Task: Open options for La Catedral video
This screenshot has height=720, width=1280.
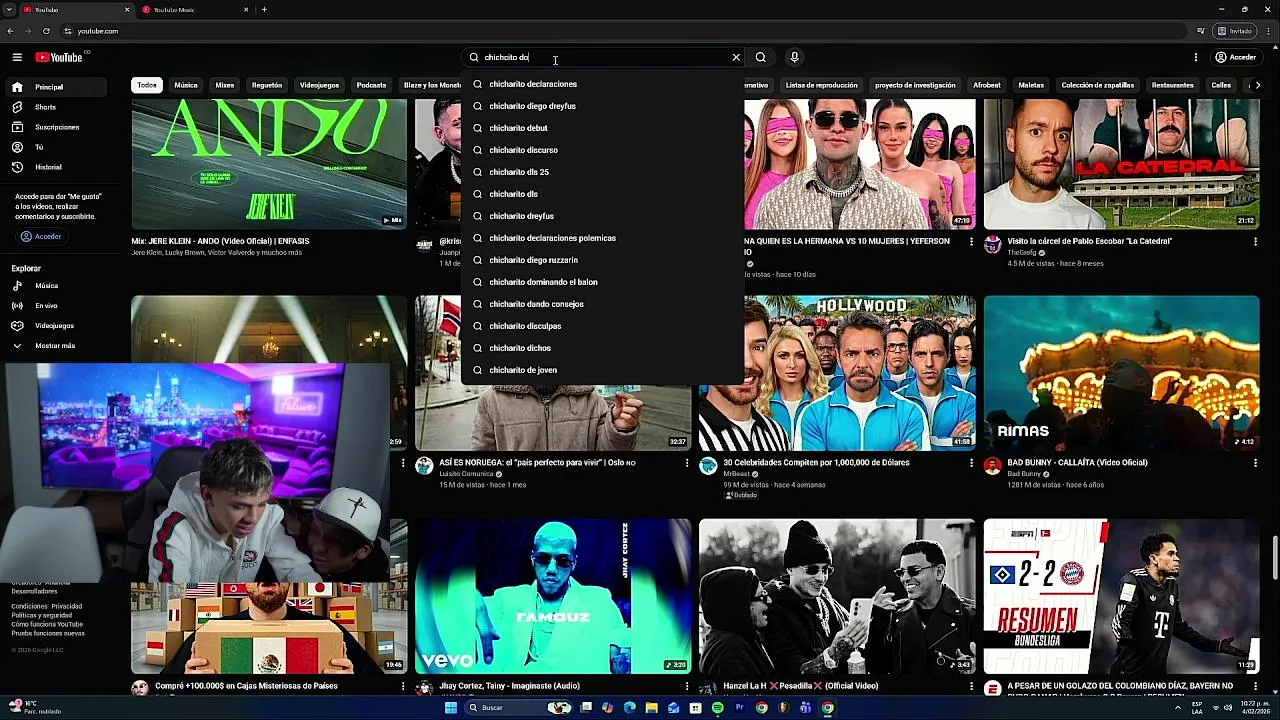Action: (1255, 241)
